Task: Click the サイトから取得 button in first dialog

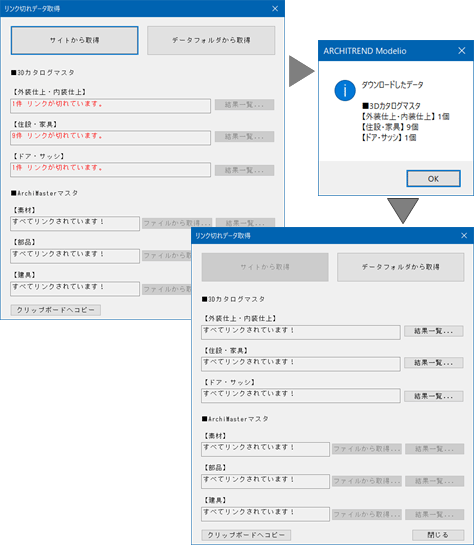Action: click(x=74, y=40)
